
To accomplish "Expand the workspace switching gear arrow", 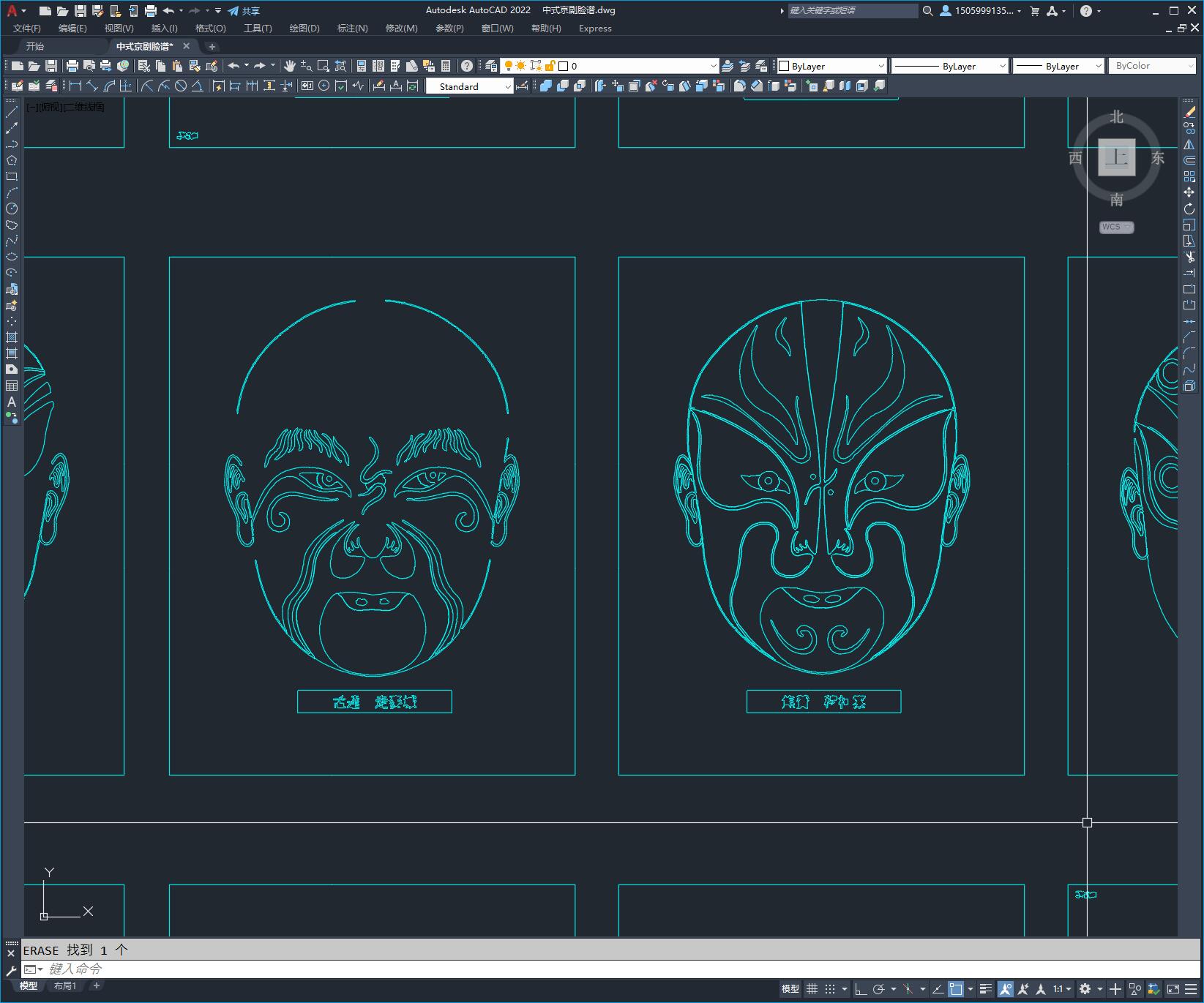I will pos(1099,989).
